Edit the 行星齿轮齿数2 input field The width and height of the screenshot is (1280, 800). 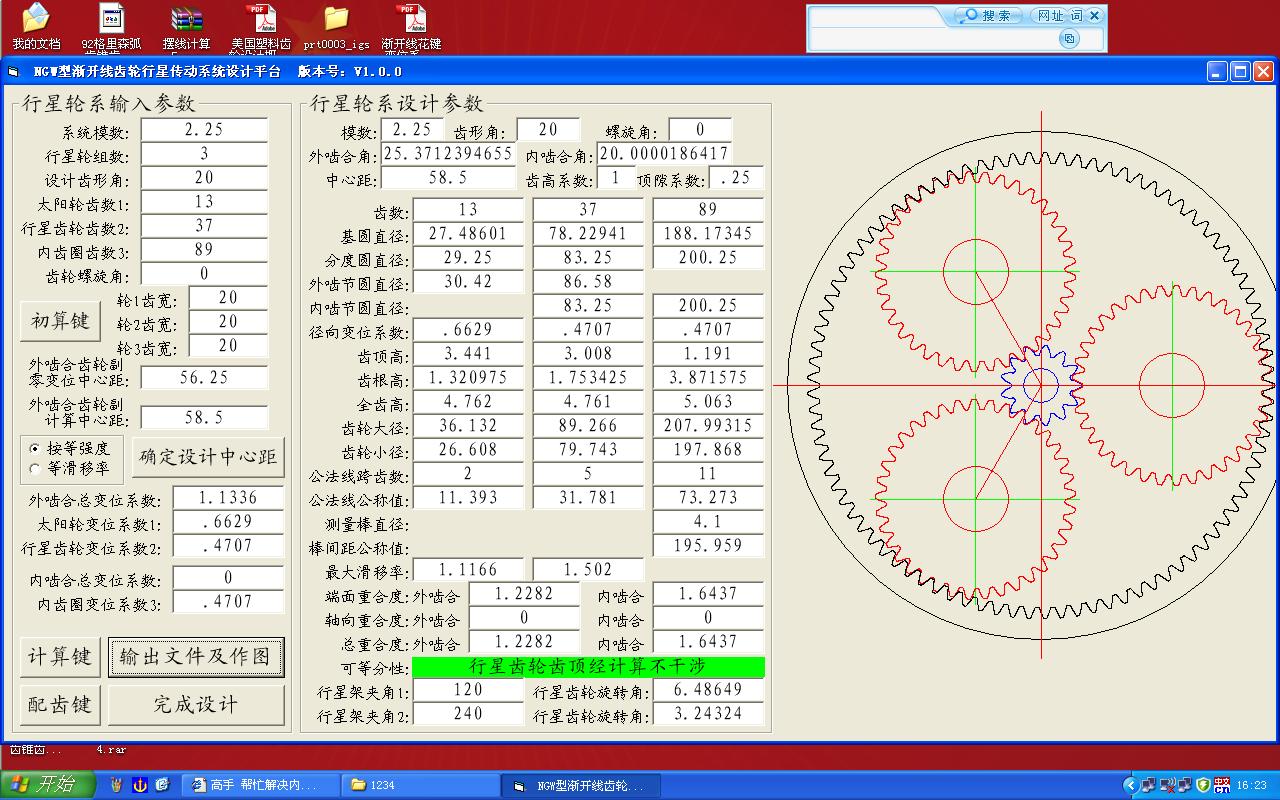point(204,226)
